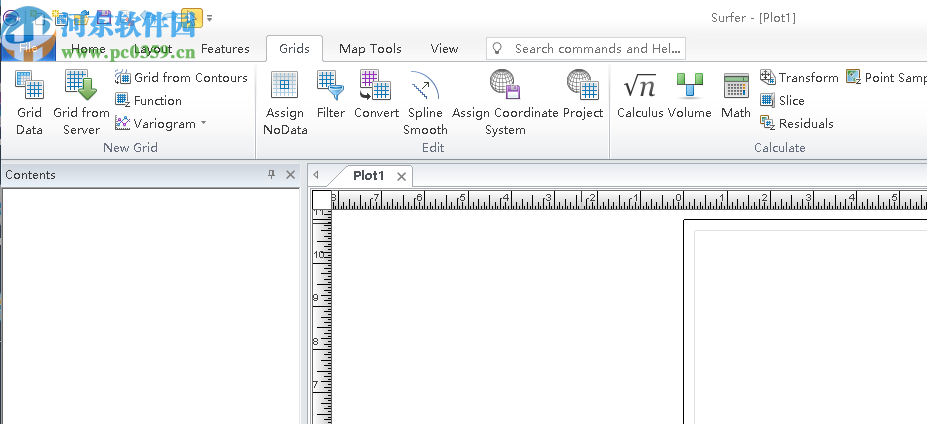Open Assign Coordinate System tool
The image size is (927, 424).
505,102
